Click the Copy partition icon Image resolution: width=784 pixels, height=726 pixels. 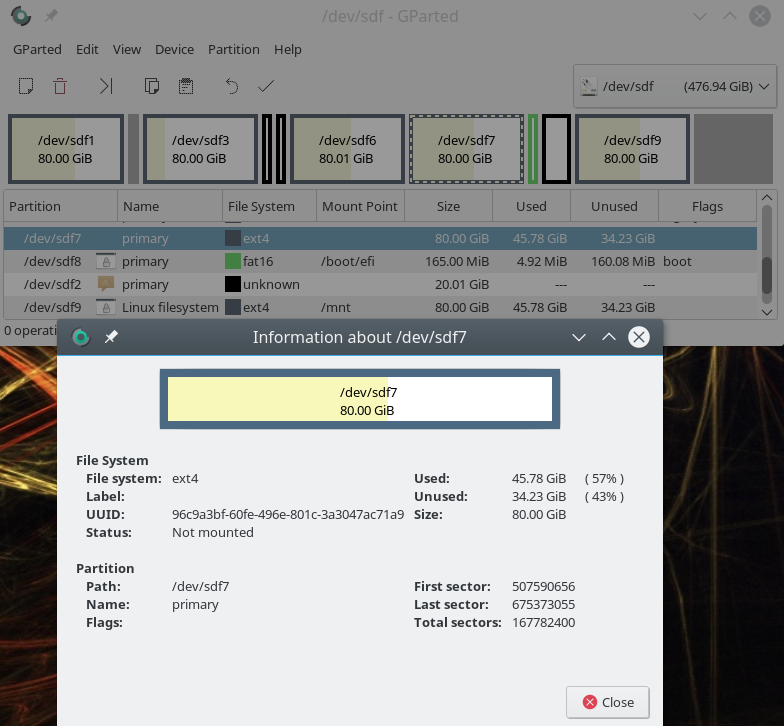[x=152, y=86]
